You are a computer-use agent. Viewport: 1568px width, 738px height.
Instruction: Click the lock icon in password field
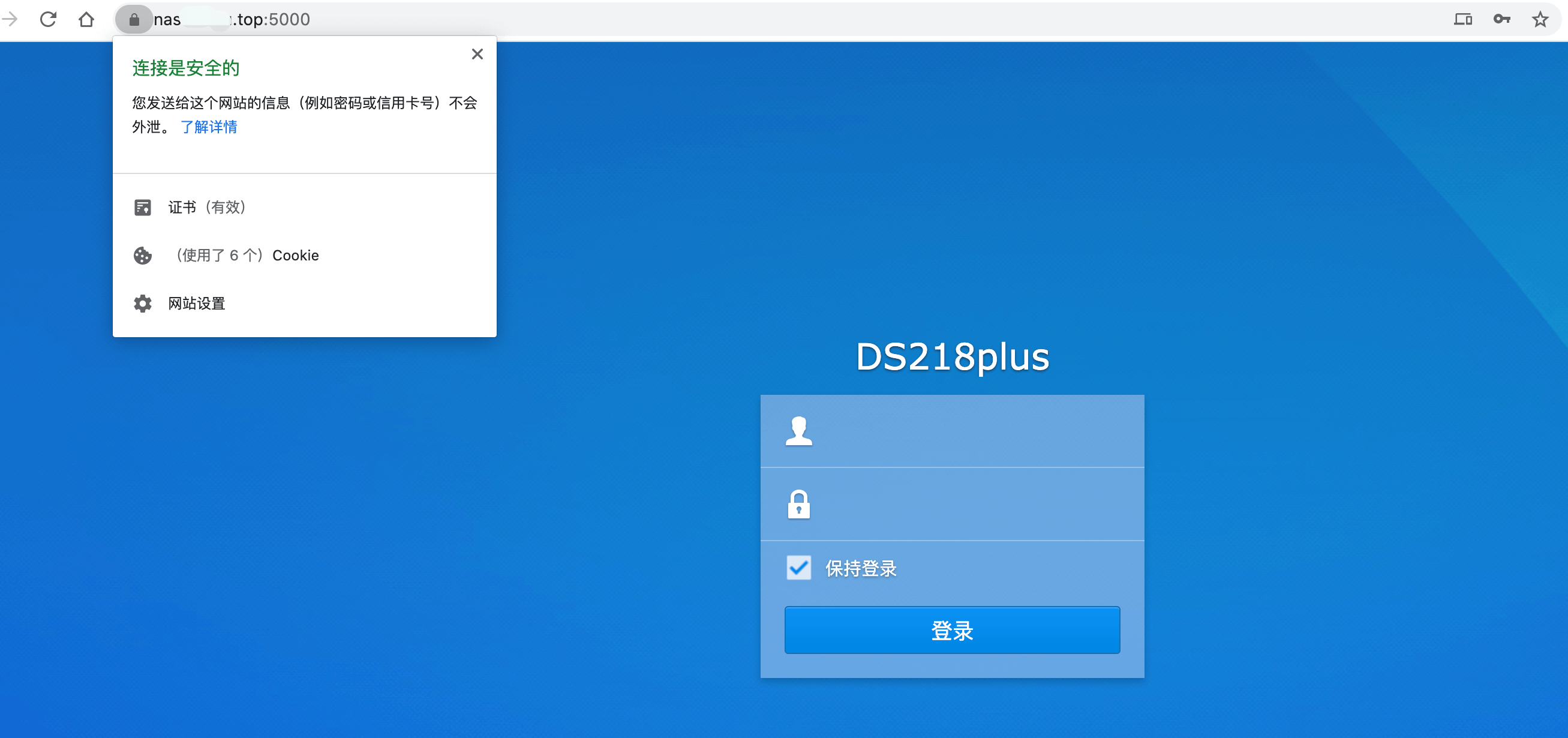pyautogui.click(x=798, y=504)
